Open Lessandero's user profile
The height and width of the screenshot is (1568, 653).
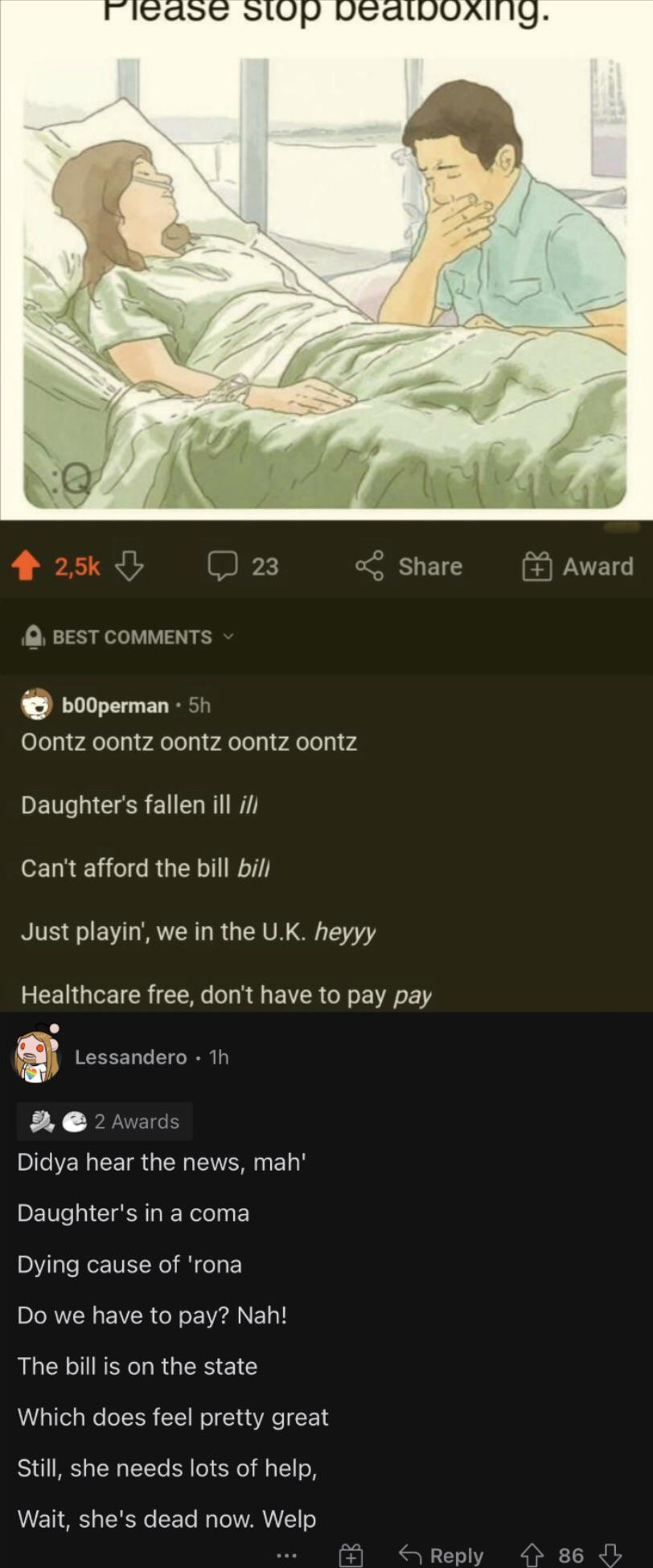[130, 1057]
